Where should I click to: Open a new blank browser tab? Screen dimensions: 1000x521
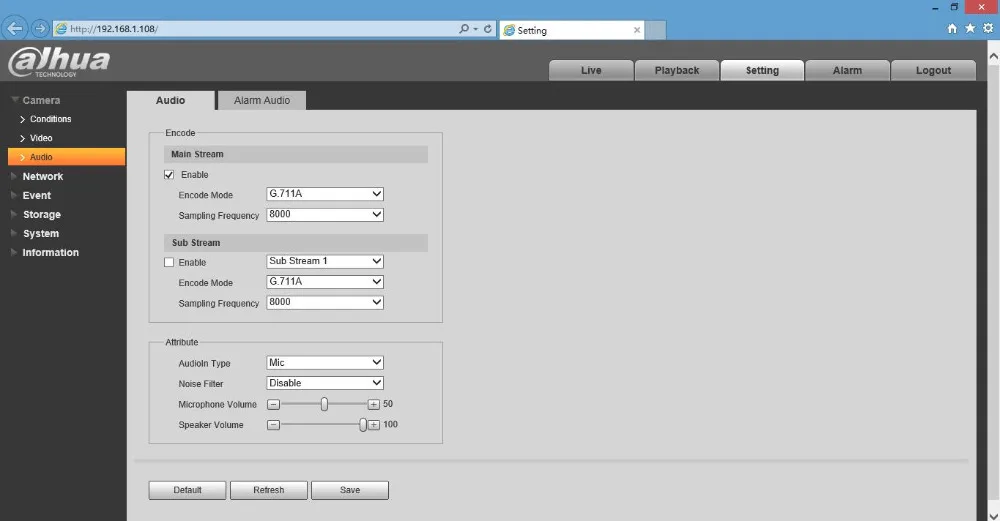(656, 30)
